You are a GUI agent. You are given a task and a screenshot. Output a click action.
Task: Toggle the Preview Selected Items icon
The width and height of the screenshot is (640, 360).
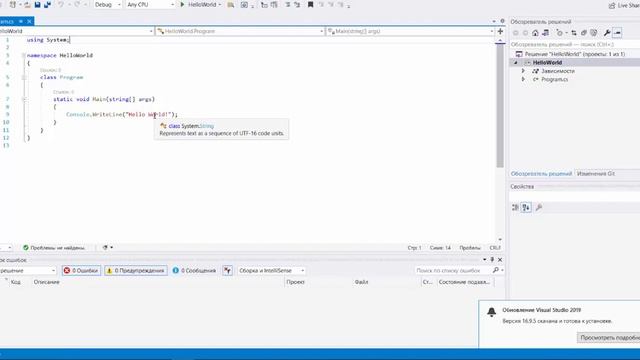click(618, 33)
